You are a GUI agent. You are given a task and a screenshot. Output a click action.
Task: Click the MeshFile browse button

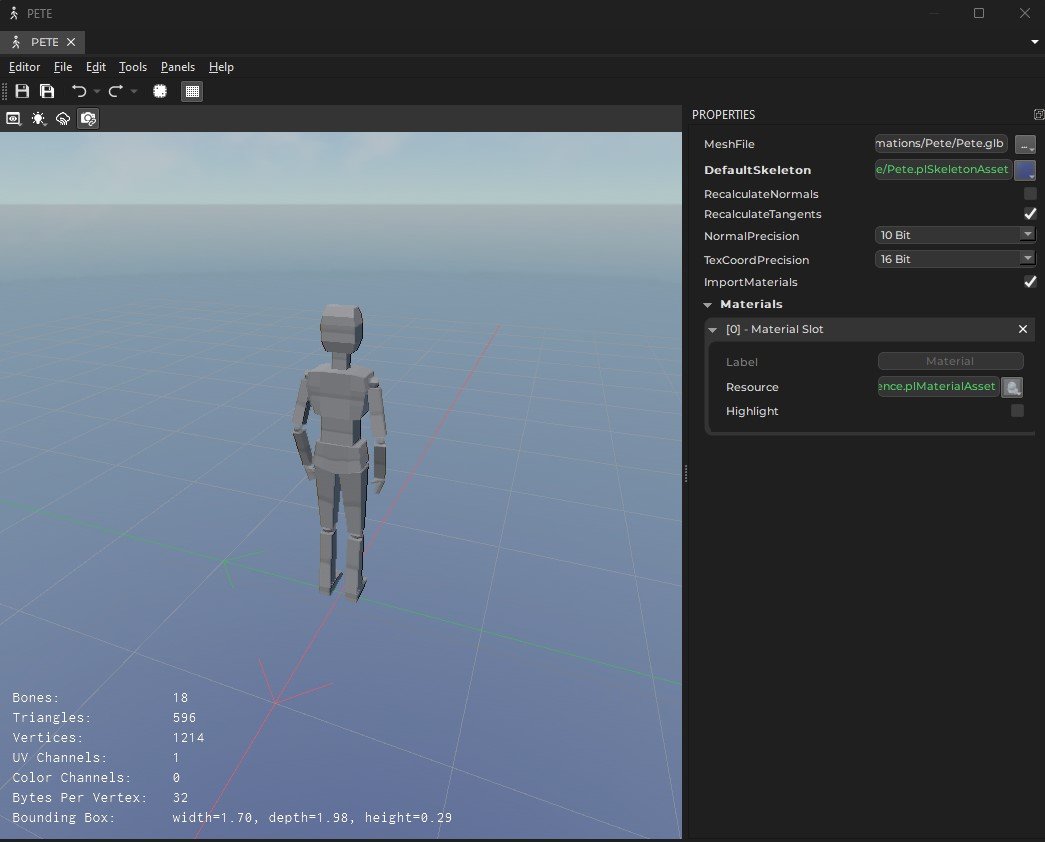point(1024,143)
